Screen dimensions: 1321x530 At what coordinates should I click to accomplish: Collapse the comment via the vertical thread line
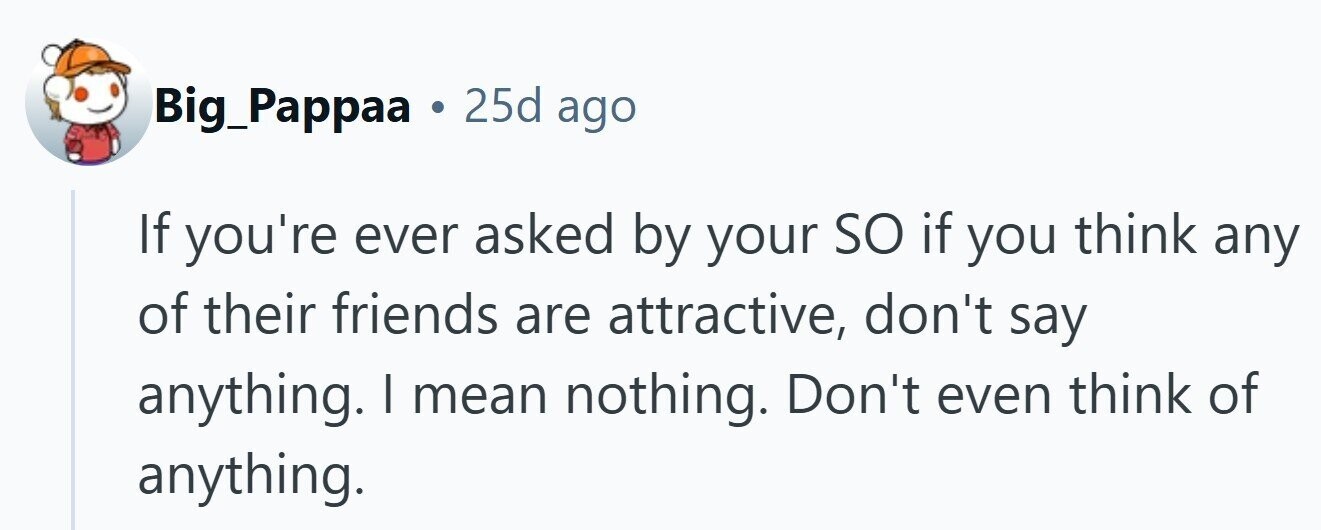pyautogui.click(x=73, y=360)
